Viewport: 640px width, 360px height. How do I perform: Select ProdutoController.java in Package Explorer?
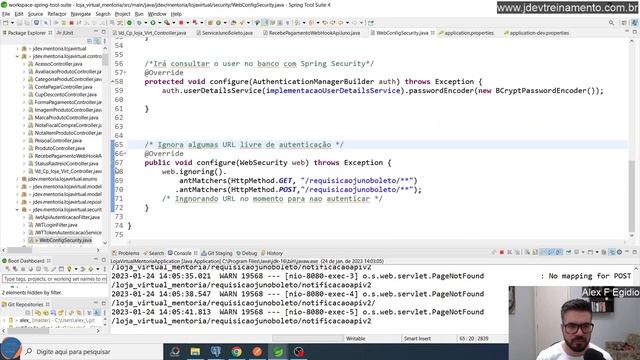(60, 148)
